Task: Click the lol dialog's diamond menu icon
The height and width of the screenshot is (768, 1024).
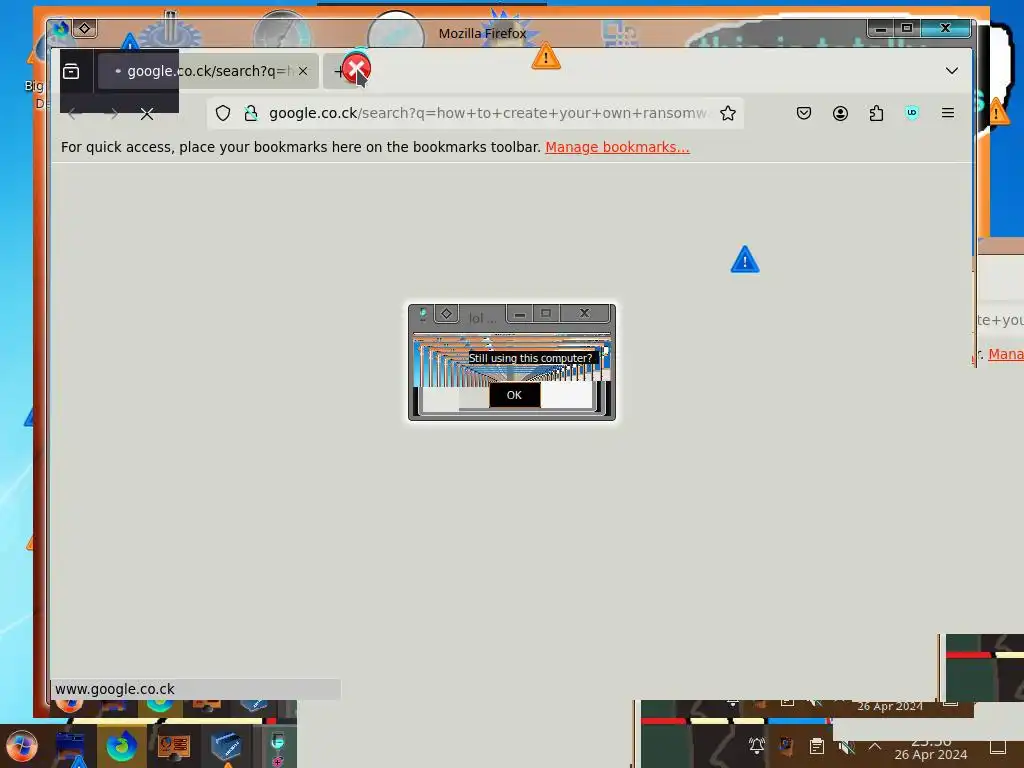Action: pos(447,314)
